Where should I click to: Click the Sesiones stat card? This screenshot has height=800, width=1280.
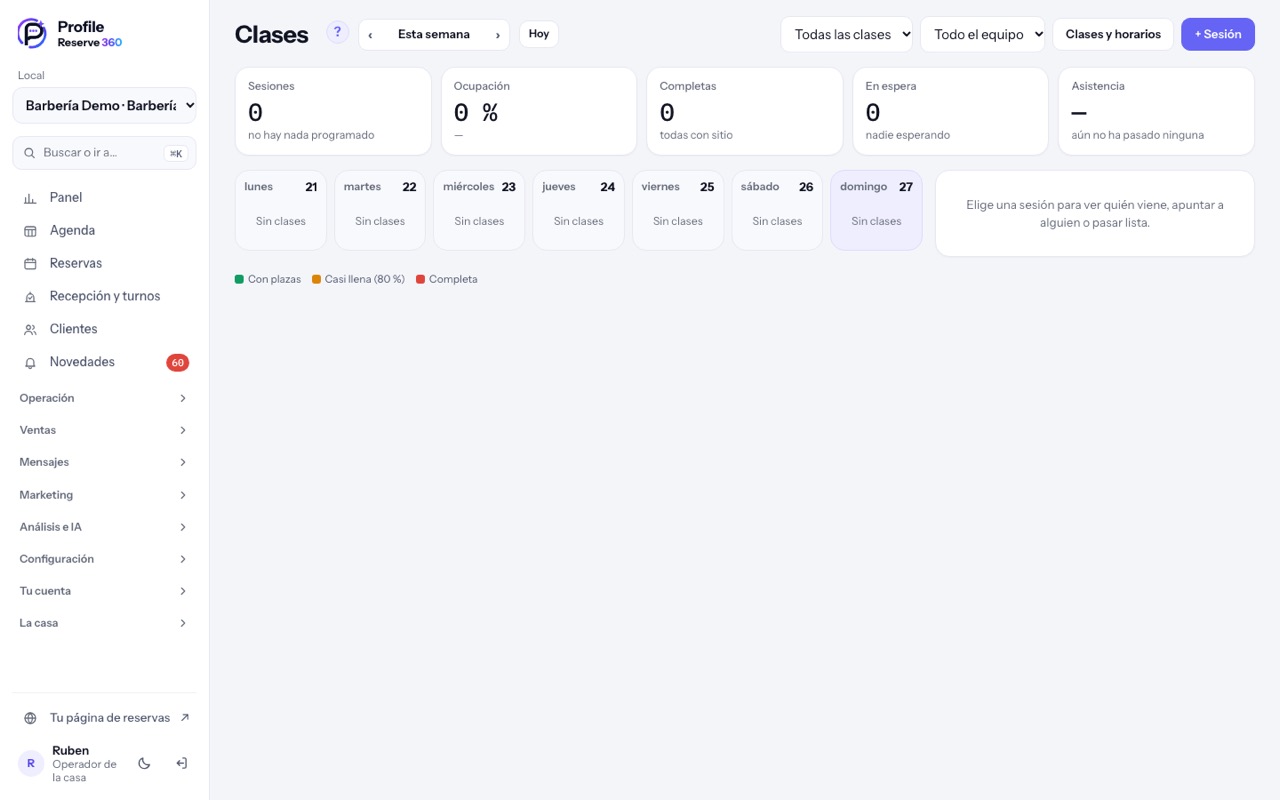[333, 111]
